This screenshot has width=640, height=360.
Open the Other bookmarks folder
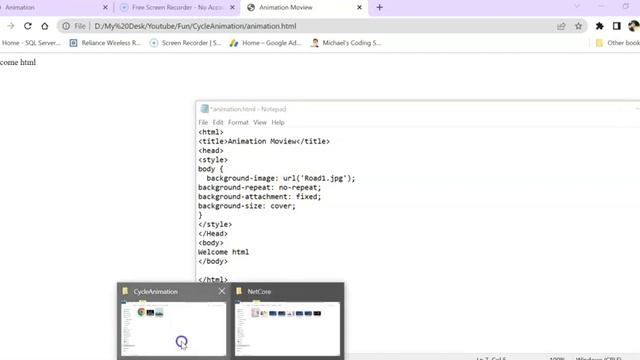[618, 43]
